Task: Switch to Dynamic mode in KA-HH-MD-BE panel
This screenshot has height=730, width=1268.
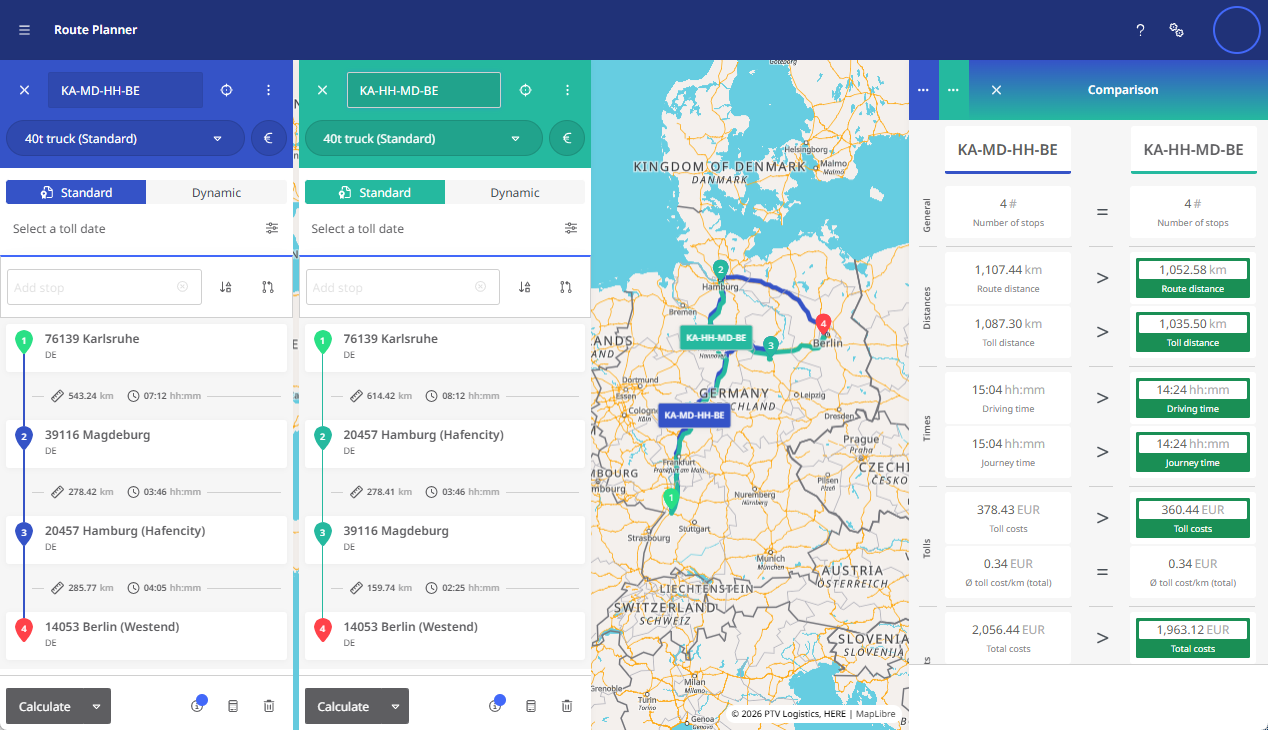Action: pyautogui.click(x=515, y=192)
